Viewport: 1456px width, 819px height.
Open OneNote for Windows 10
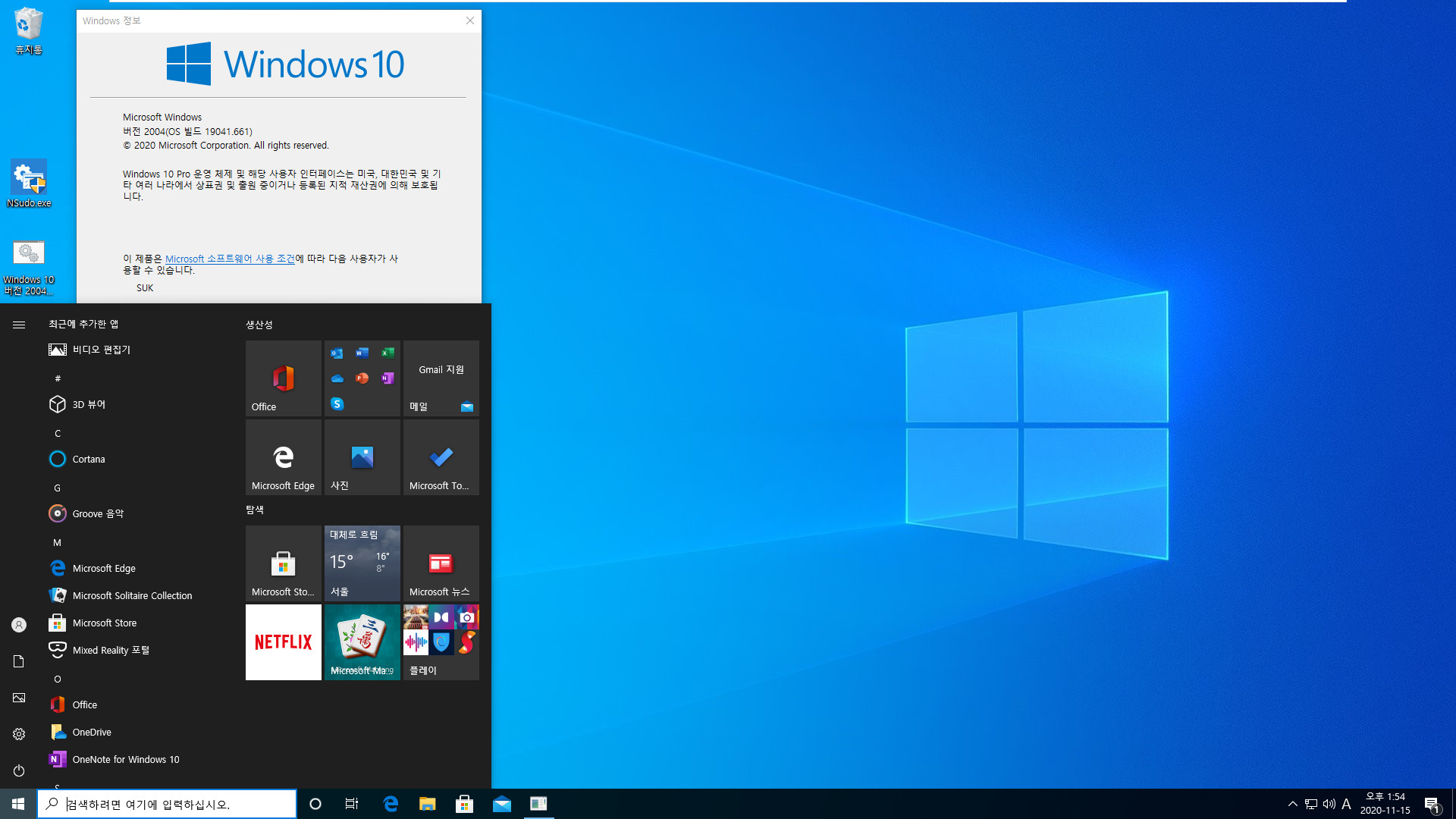(x=136, y=759)
